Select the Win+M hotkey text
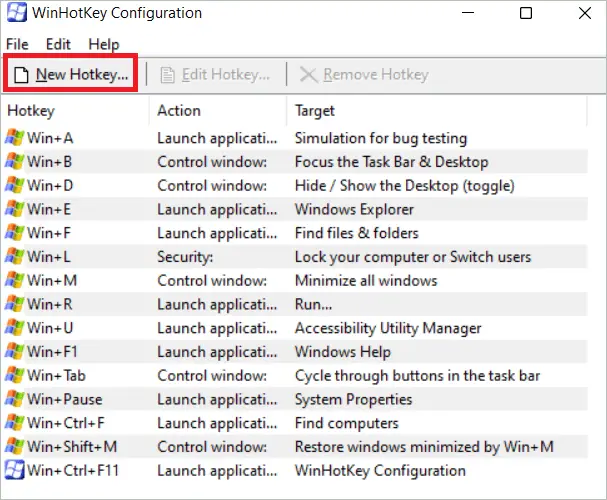The width and height of the screenshot is (607, 500). coord(52,281)
